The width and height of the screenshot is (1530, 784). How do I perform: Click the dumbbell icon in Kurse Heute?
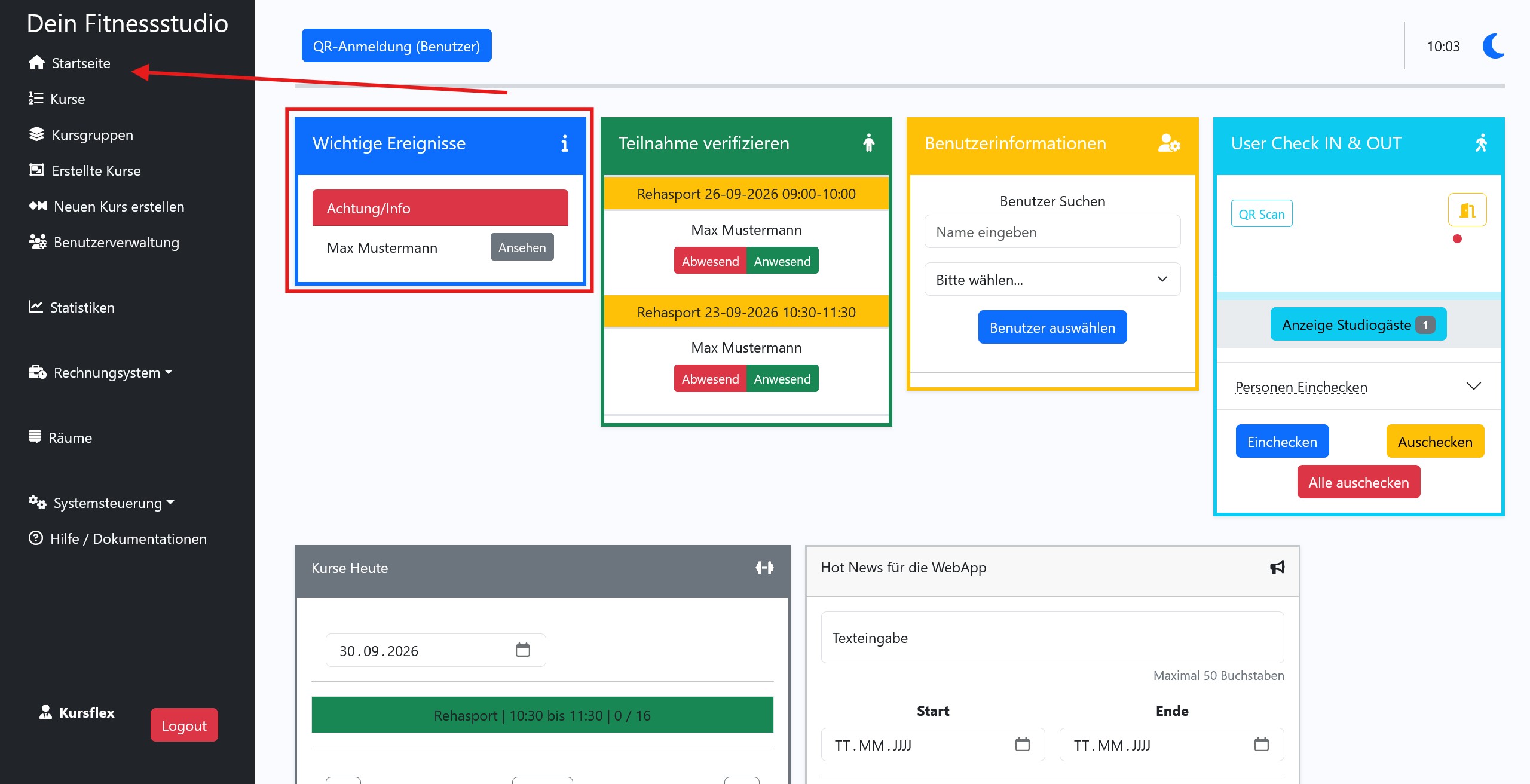764,568
